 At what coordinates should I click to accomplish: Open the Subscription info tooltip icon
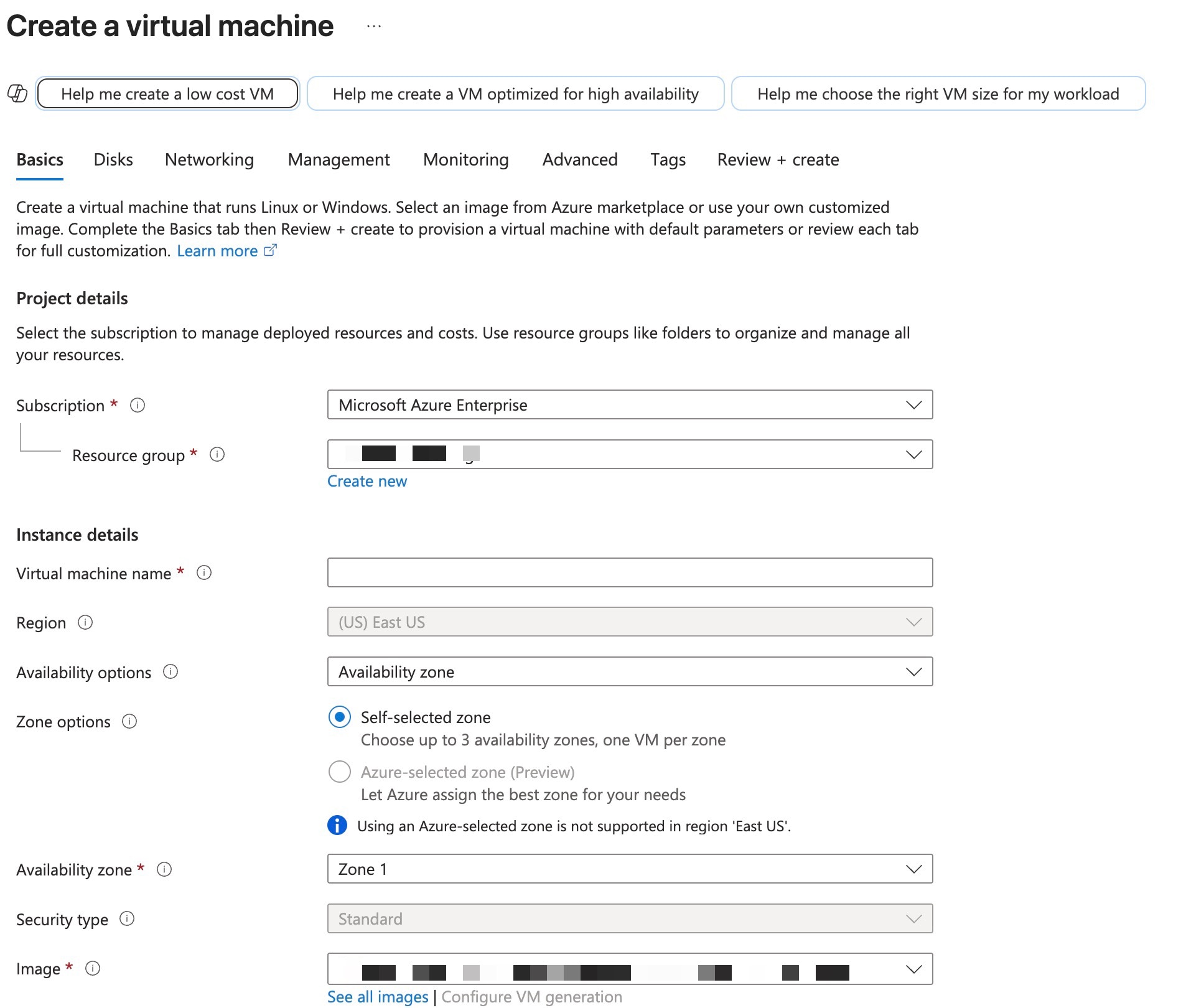click(x=138, y=405)
